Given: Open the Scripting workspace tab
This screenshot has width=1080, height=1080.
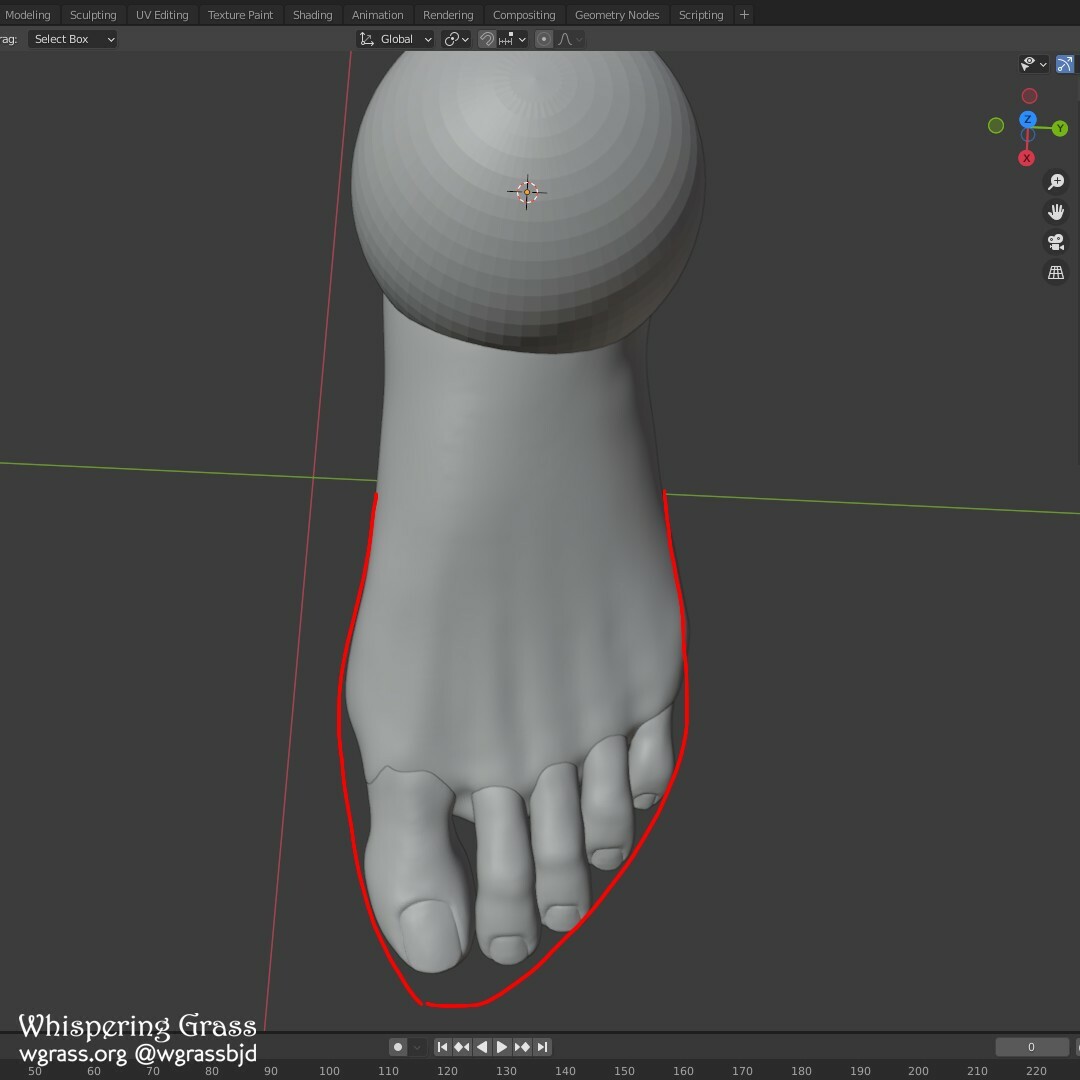Looking at the screenshot, I should point(701,14).
